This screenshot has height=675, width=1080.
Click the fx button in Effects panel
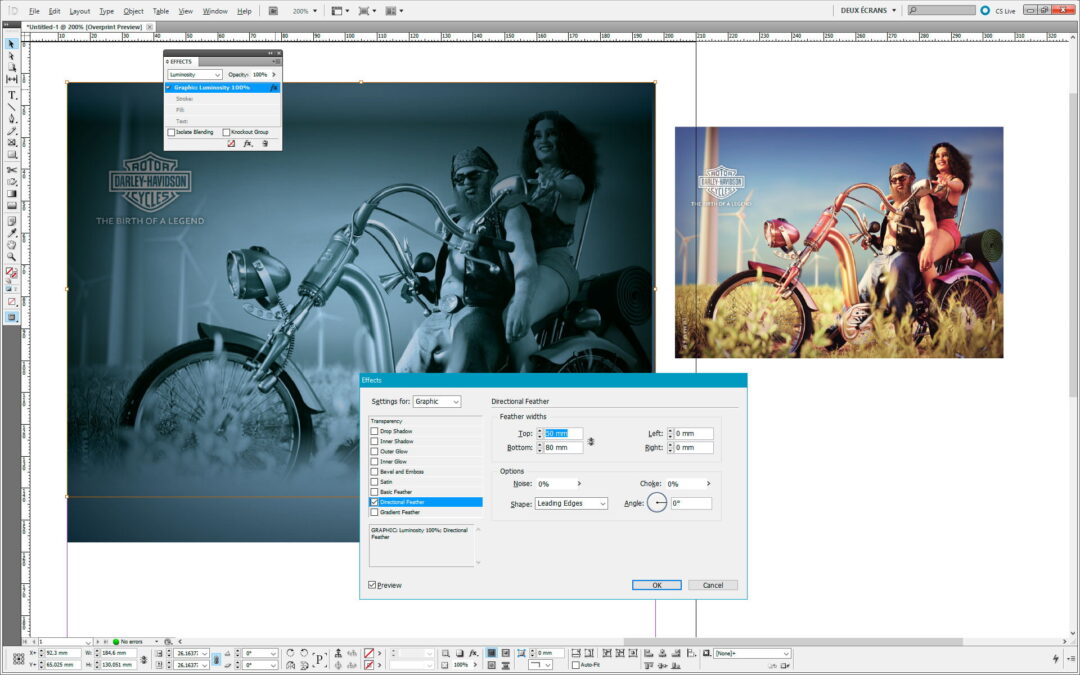[248, 144]
